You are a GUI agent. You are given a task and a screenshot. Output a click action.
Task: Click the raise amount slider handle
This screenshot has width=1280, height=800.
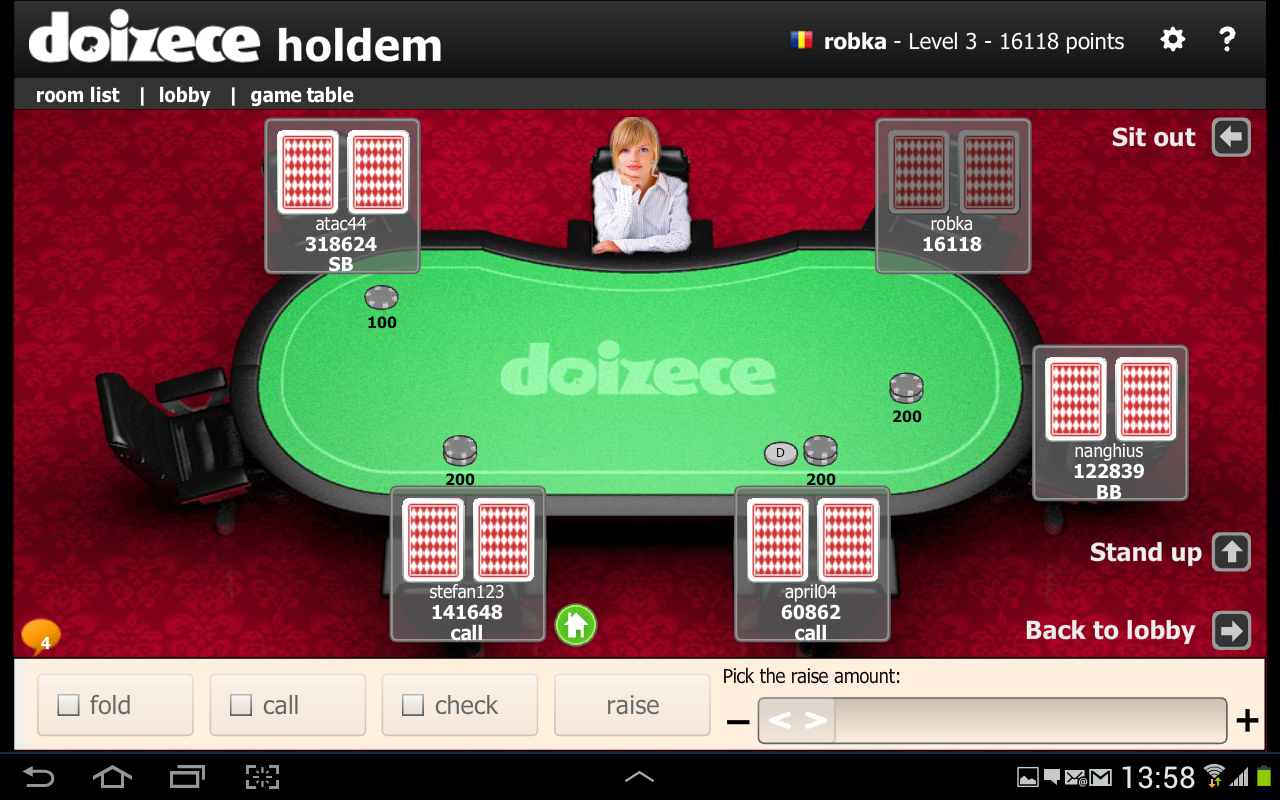(x=796, y=720)
